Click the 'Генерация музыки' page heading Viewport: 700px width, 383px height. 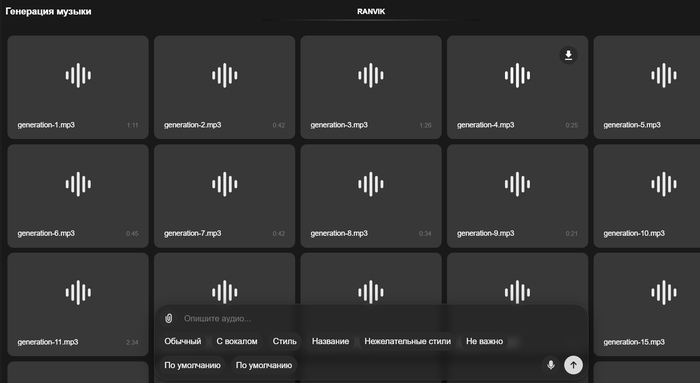[48, 12]
